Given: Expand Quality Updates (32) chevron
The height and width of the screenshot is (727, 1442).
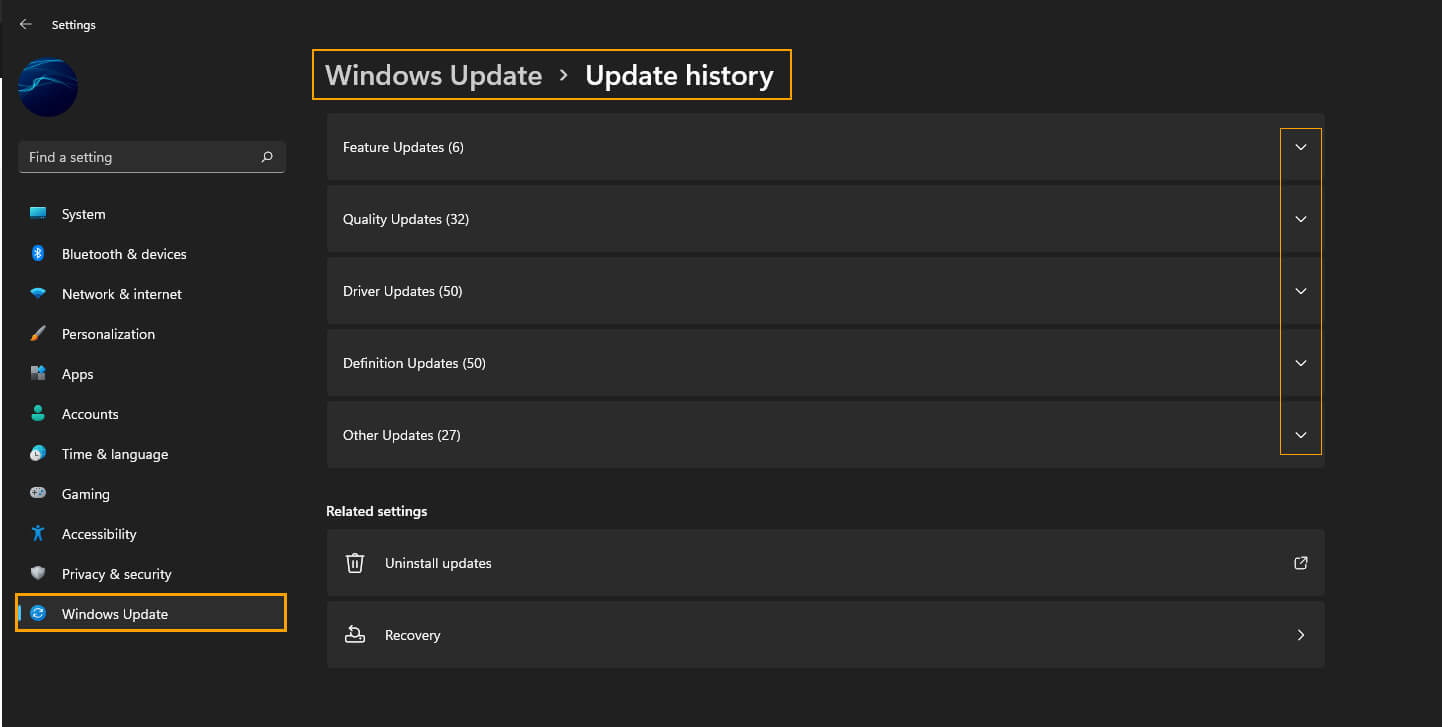Looking at the screenshot, I should [1301, 219].
